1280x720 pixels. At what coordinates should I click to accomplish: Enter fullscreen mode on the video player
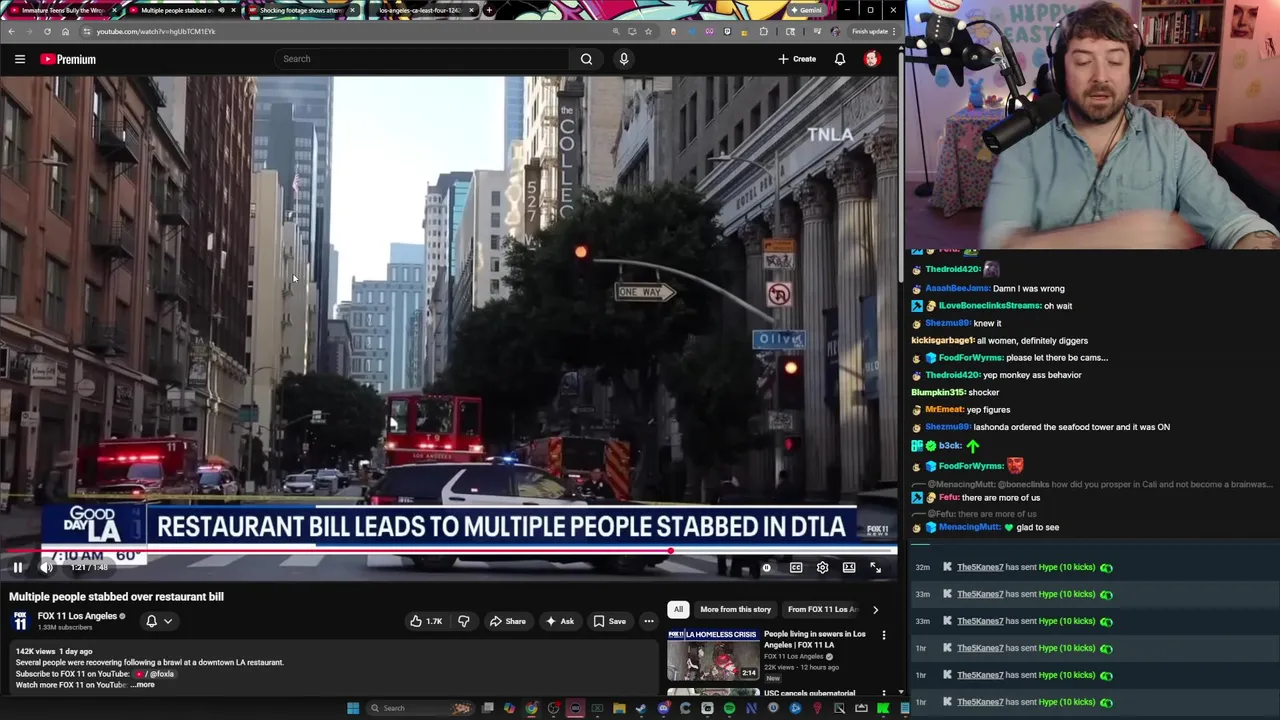[x=875, y=567]
